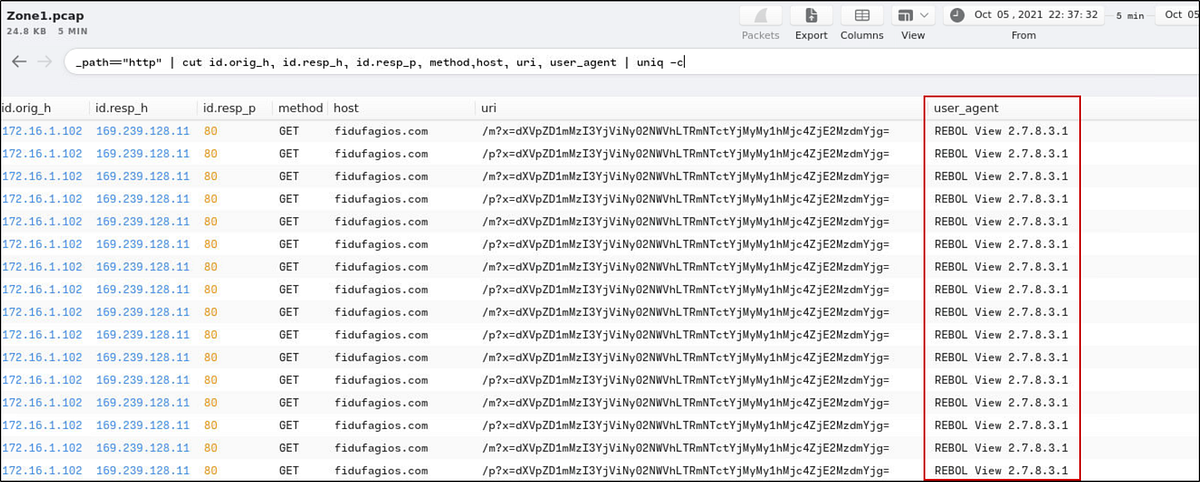Screen dimensions: 1200x482
Task: Click the uri column header
Action: click(489, 107)
